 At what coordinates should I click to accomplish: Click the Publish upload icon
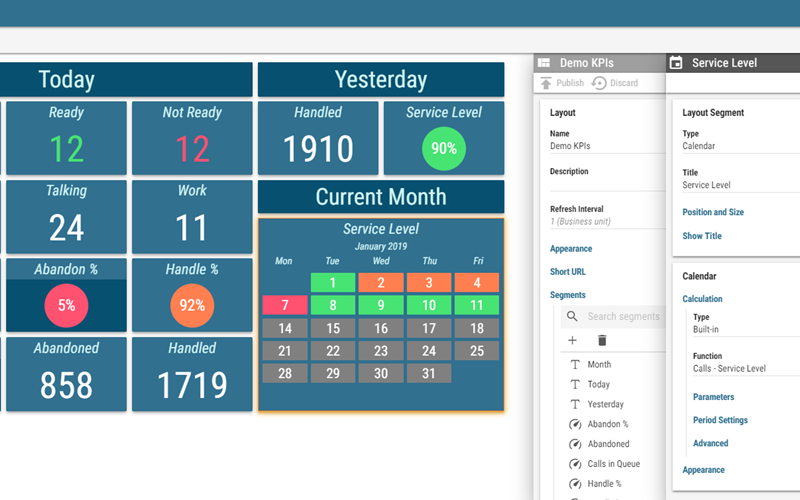pos(546,83)
